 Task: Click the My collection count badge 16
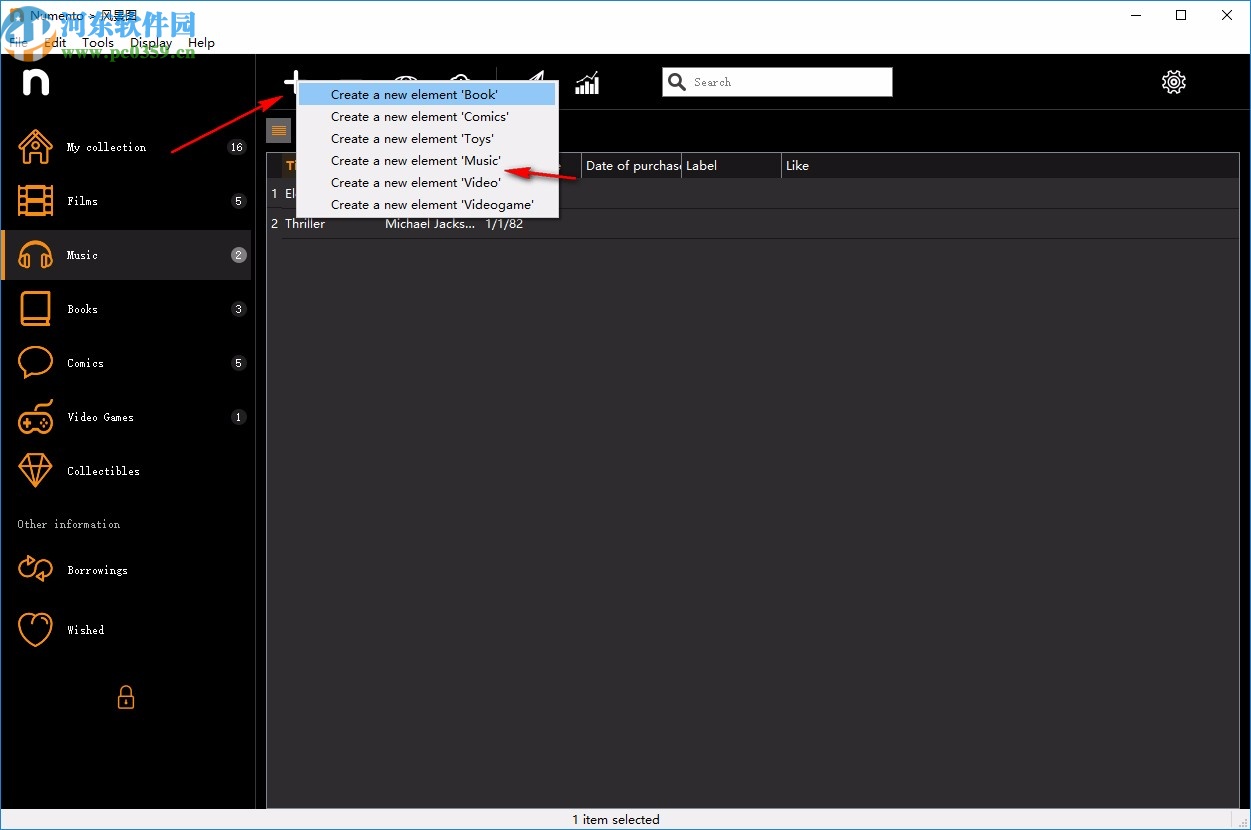(x=237, y=147)
